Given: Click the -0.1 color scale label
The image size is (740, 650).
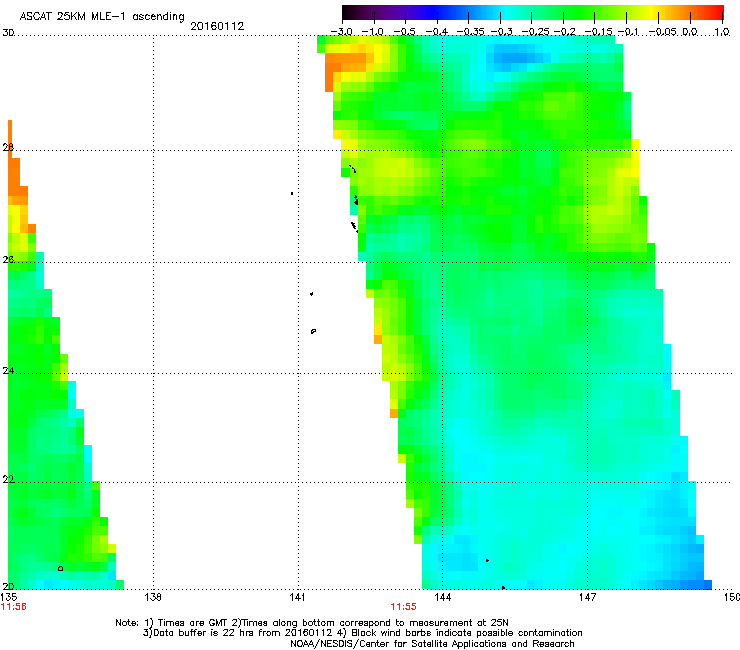Looking at the screenshot, I should coord(628,32).
